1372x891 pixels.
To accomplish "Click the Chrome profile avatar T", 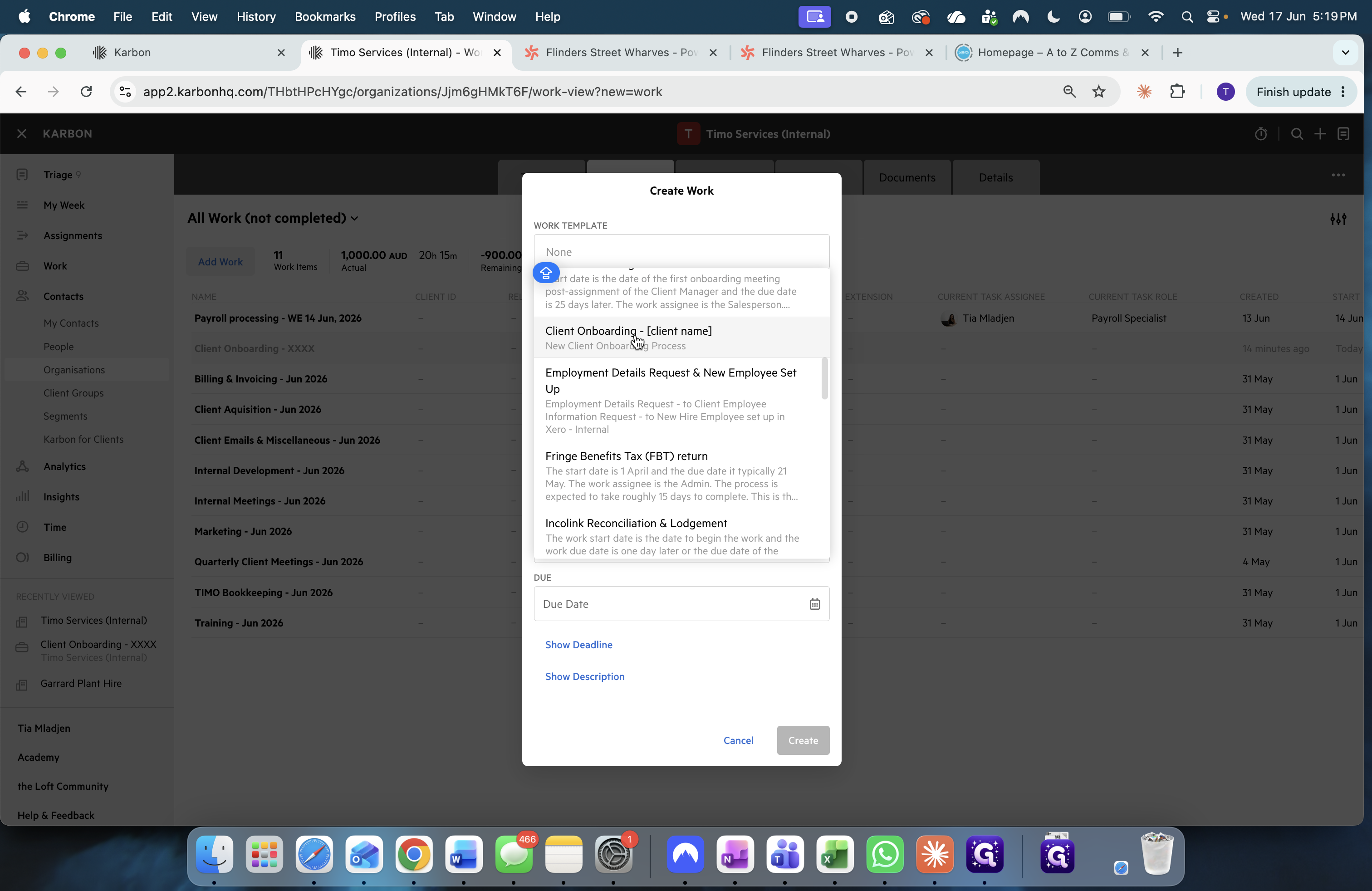I will [x=1225, y=92].
